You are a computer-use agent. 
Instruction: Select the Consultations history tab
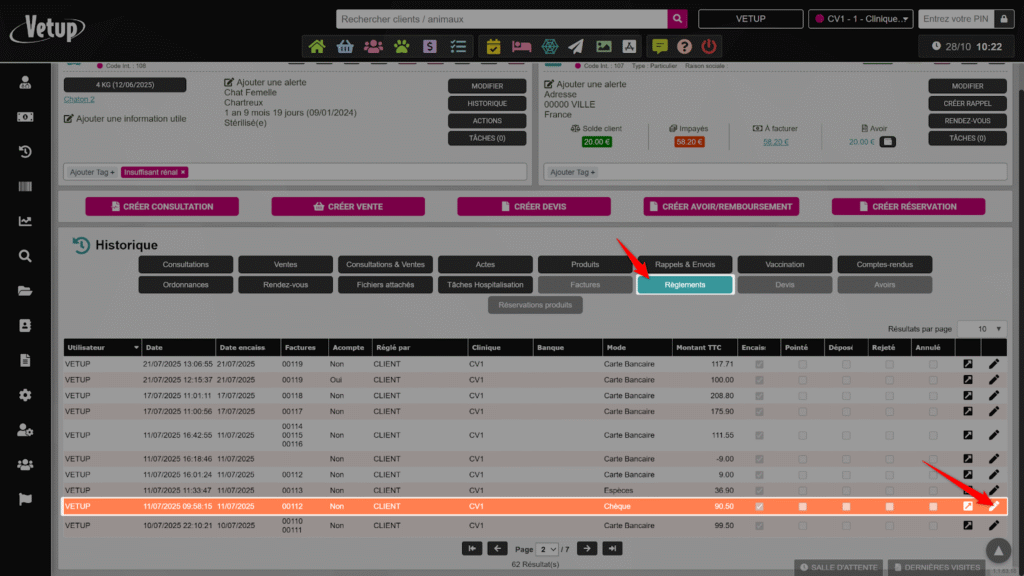click(x=185, y=264)
